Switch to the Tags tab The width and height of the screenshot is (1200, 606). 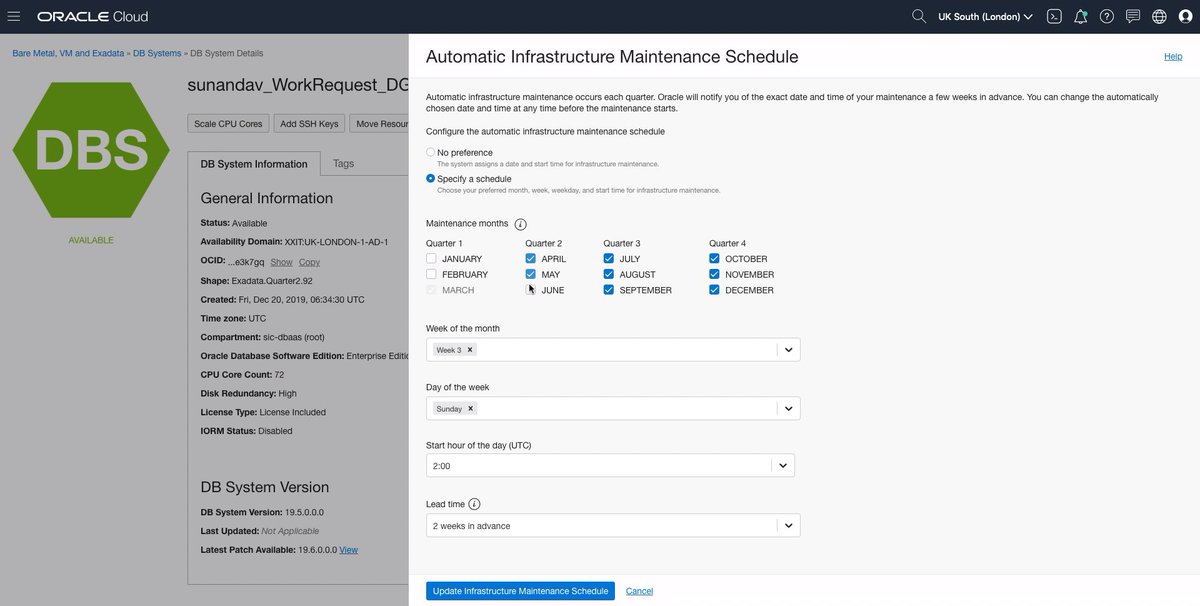tap(343, 163)
